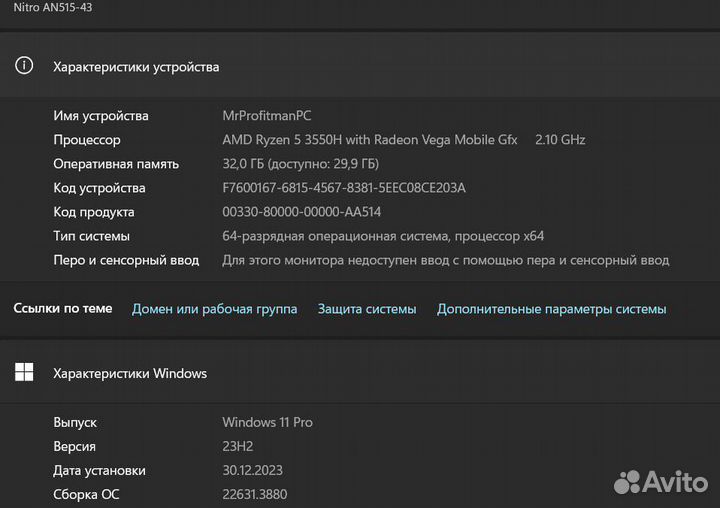Viewport: 720px width, 508px height.
Task: Open Дополнительные параметры системы link
Action: [551, 309]
